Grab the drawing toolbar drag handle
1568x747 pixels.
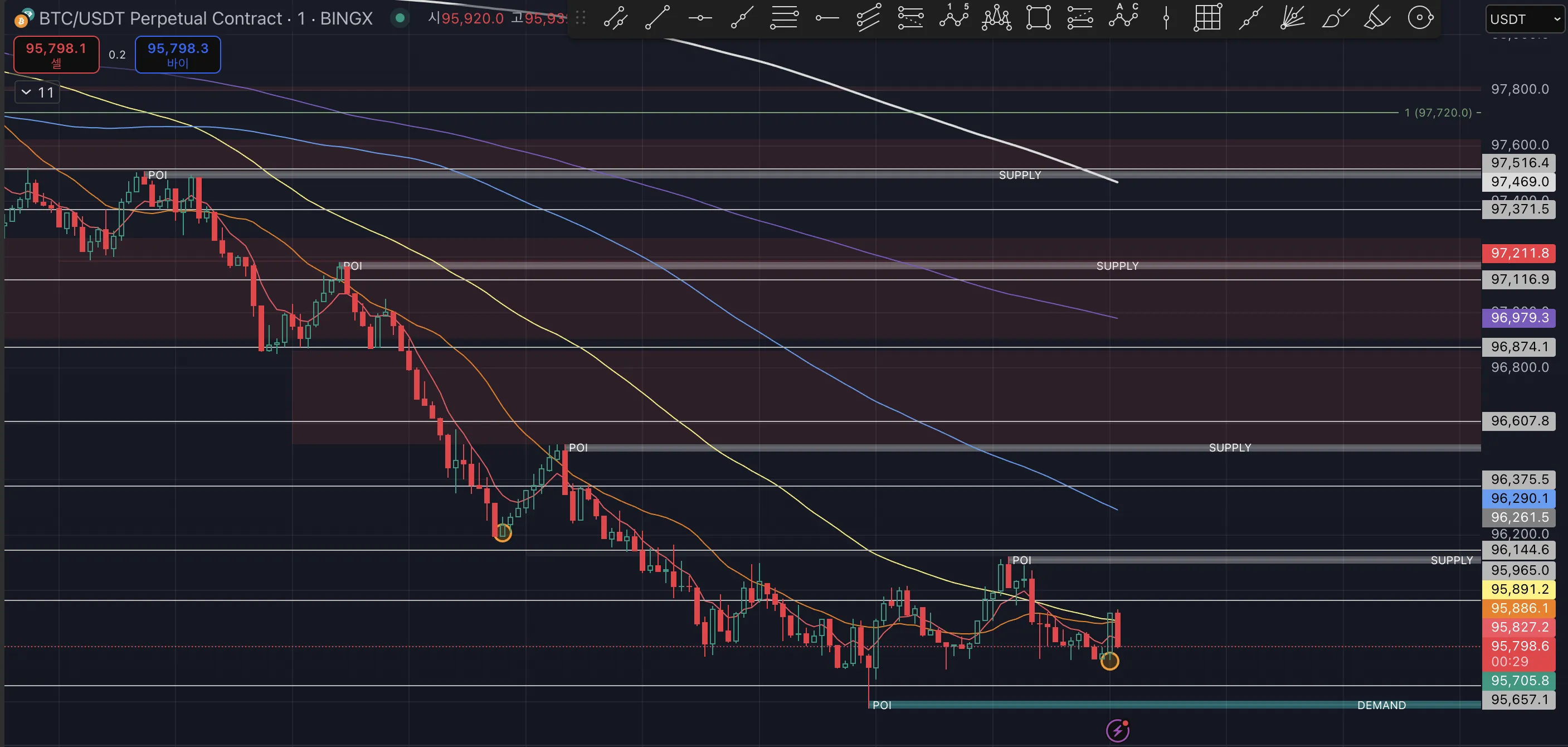click(x=581, y=18)
